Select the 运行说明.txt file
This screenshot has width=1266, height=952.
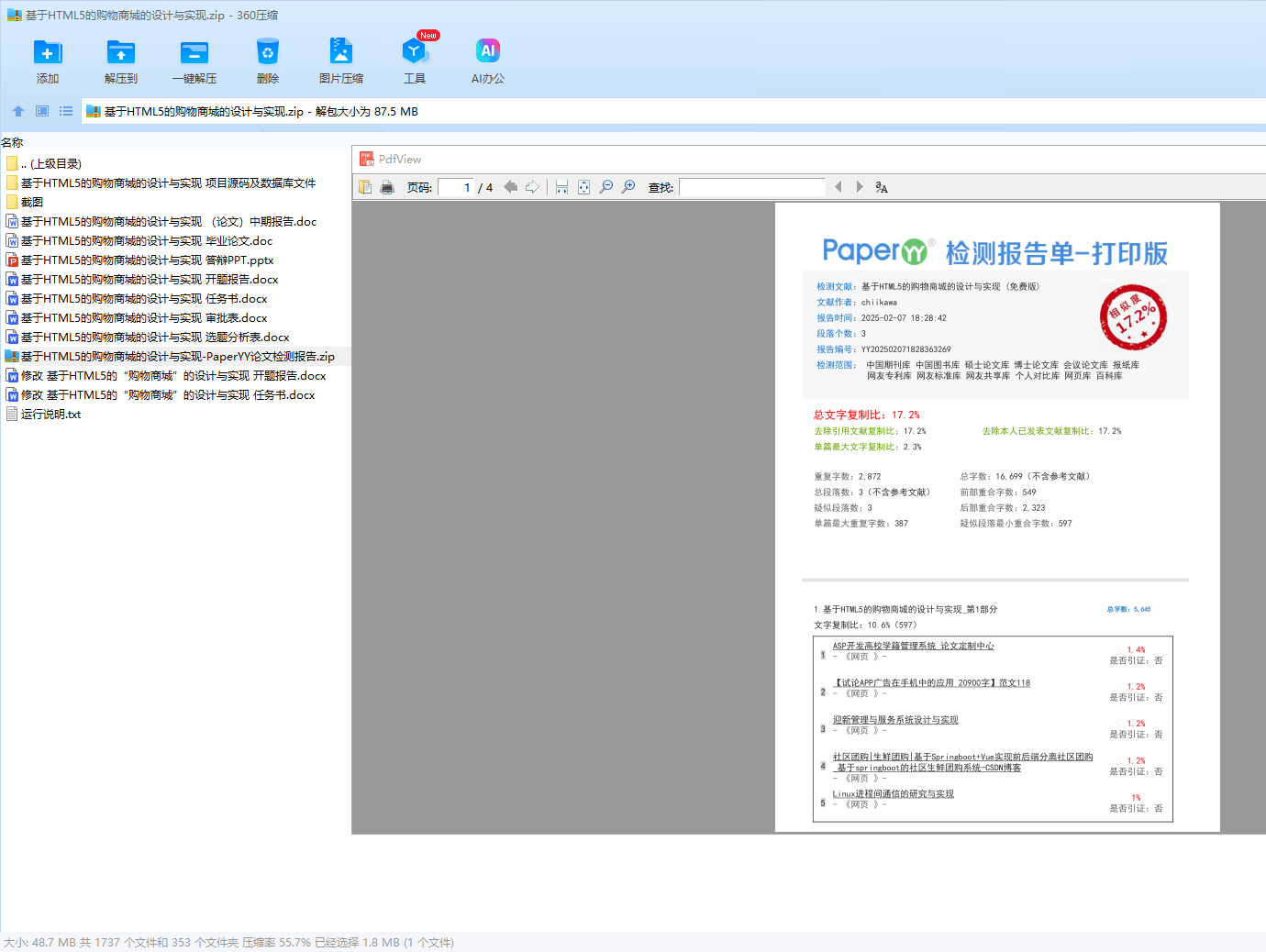click(x=43, y=414)
